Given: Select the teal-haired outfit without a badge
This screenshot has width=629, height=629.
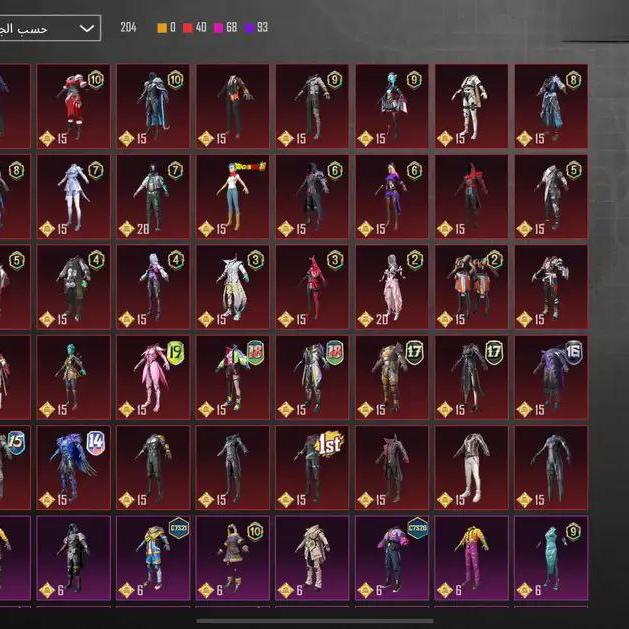Looking at the screenshot, I should [73, 377].
